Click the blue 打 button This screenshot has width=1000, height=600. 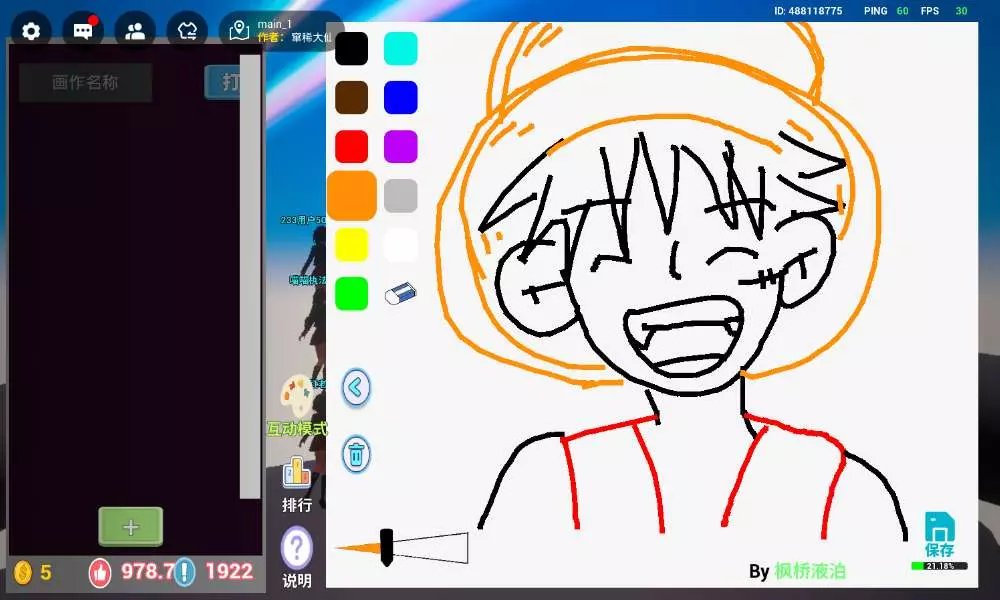click(x=223, y=82)
